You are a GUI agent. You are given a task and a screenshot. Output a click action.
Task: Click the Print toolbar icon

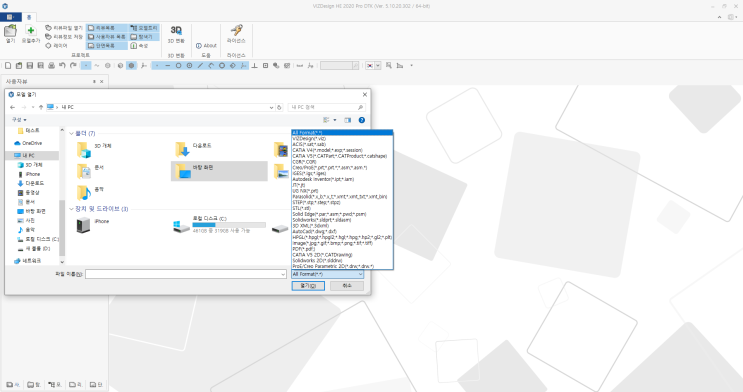pyautogui.click(x=51, y=65)
